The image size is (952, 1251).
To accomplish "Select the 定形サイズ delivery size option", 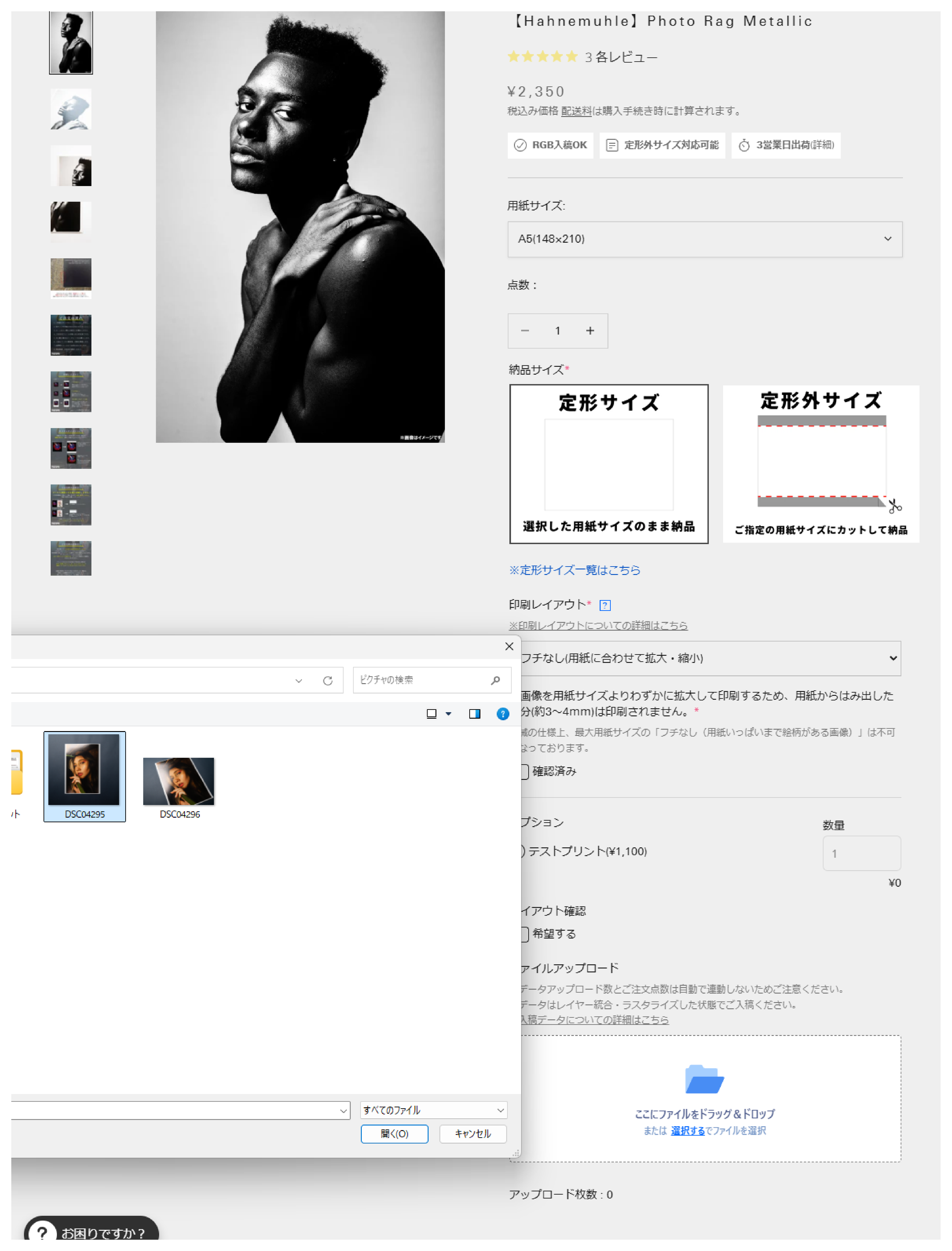I will coord(609,464).
